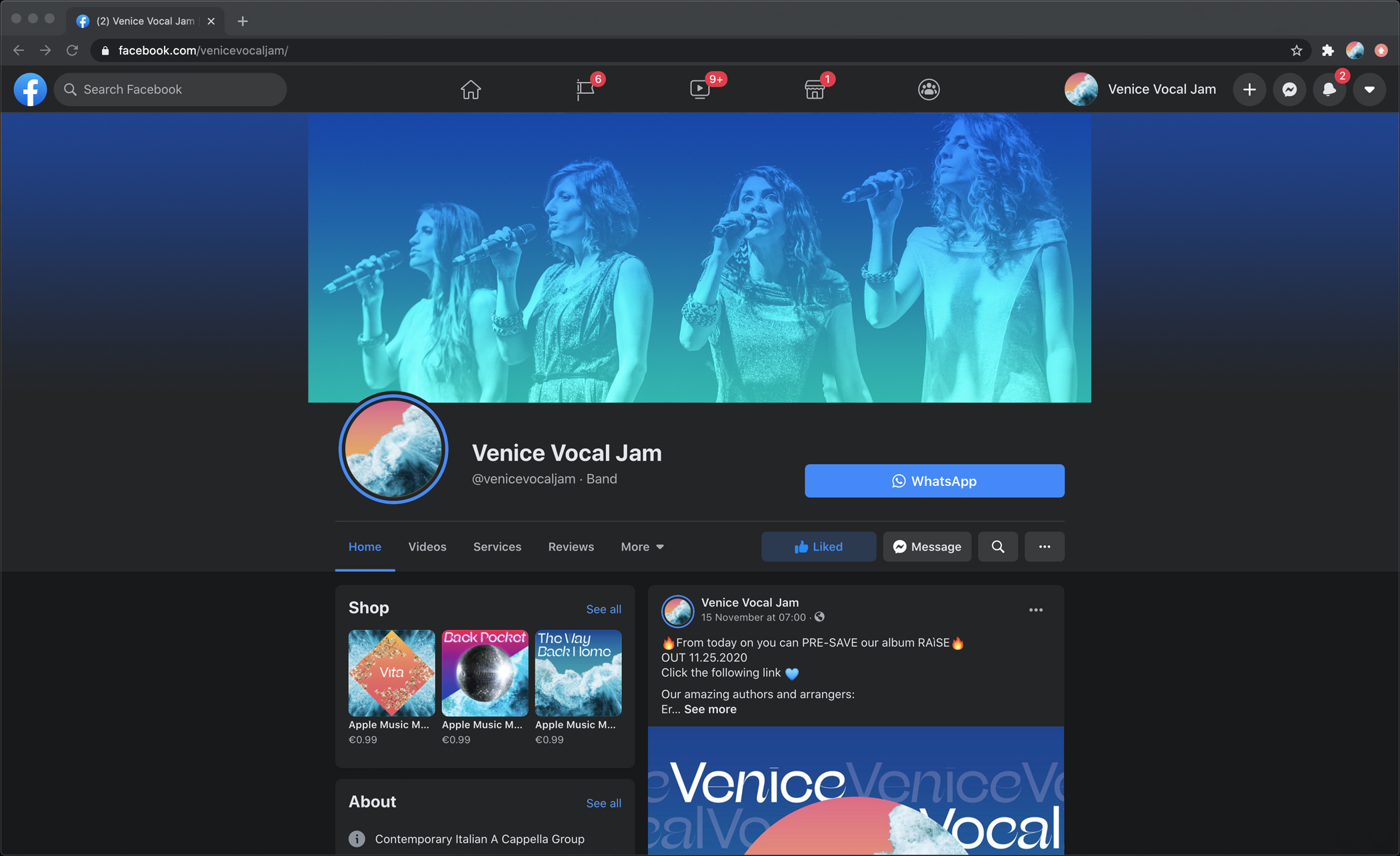Click '@venicevocaljam · Band' text
This screenshot has width=1400, height=856.
click(544, 479)
